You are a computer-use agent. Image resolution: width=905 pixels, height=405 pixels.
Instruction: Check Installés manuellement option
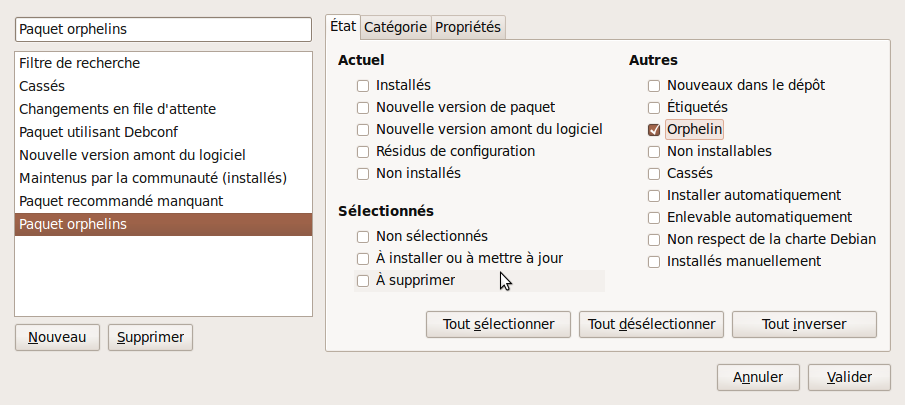point(654,262)
